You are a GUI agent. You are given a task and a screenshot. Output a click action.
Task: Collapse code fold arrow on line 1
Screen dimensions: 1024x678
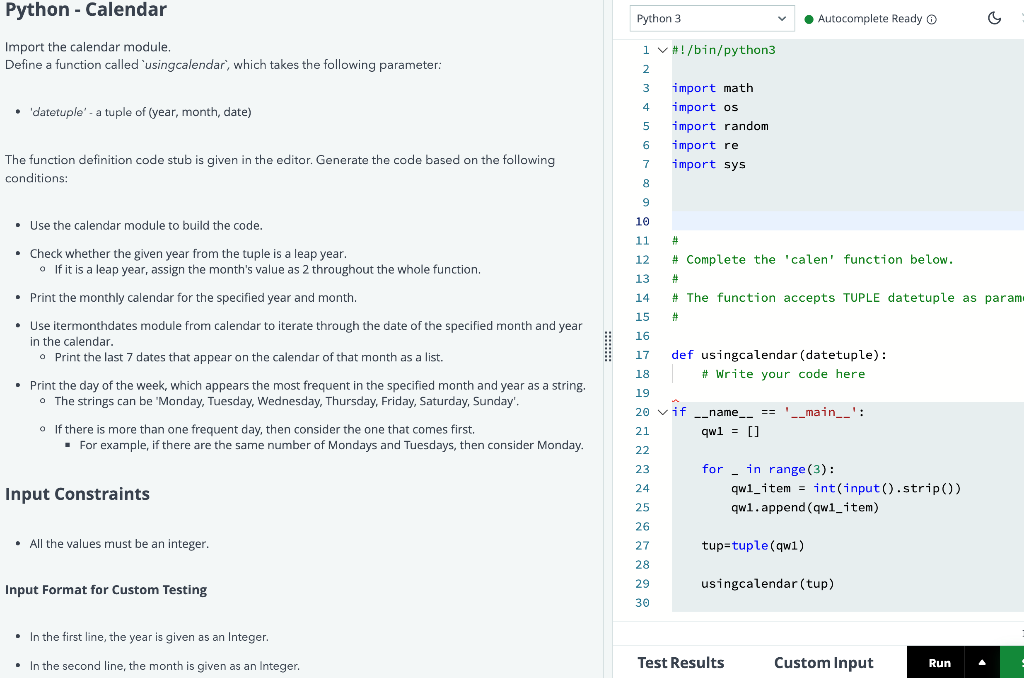coord(662,50)
